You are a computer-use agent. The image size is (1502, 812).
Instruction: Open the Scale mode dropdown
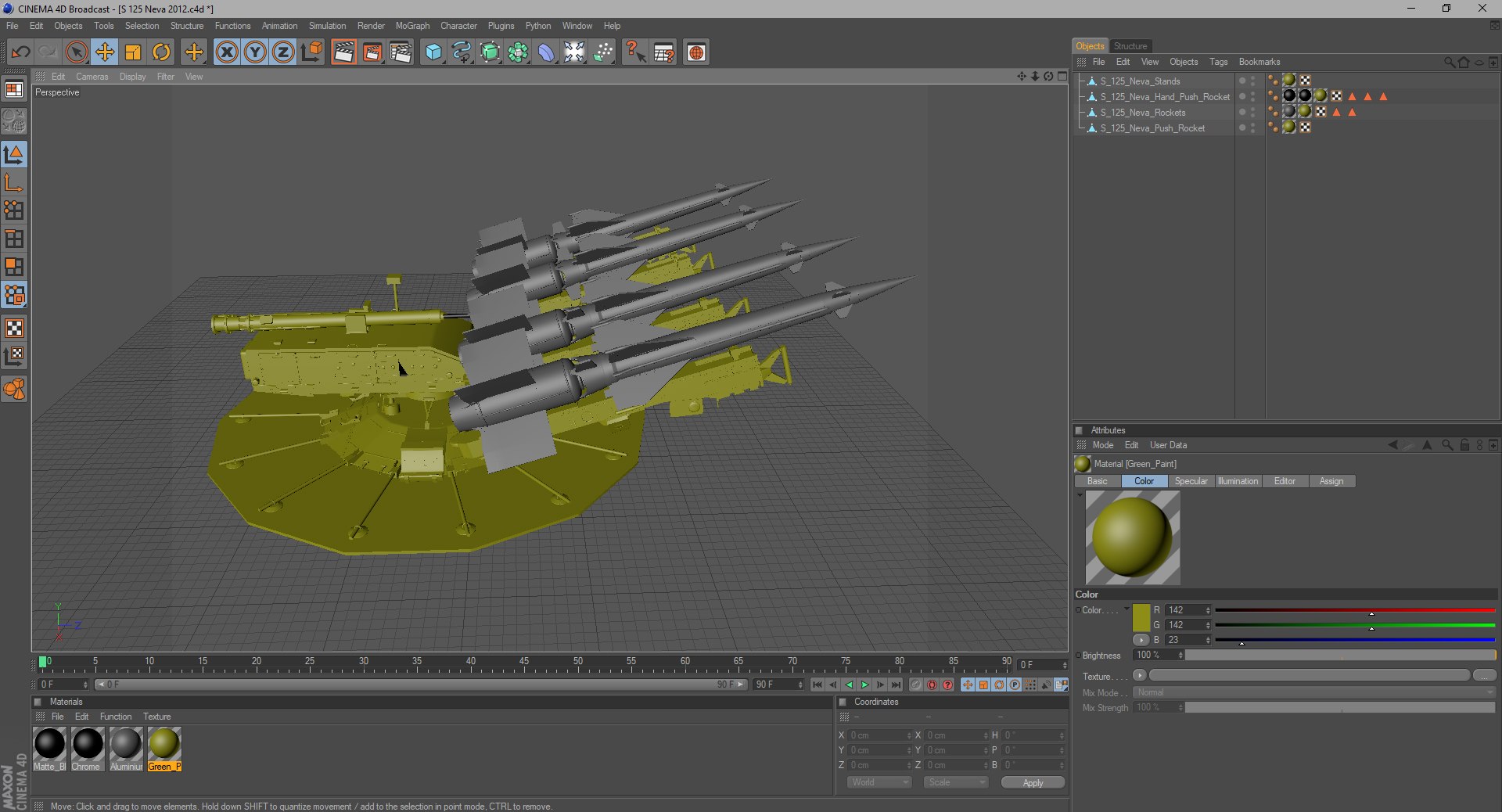[x=955, y=782]
